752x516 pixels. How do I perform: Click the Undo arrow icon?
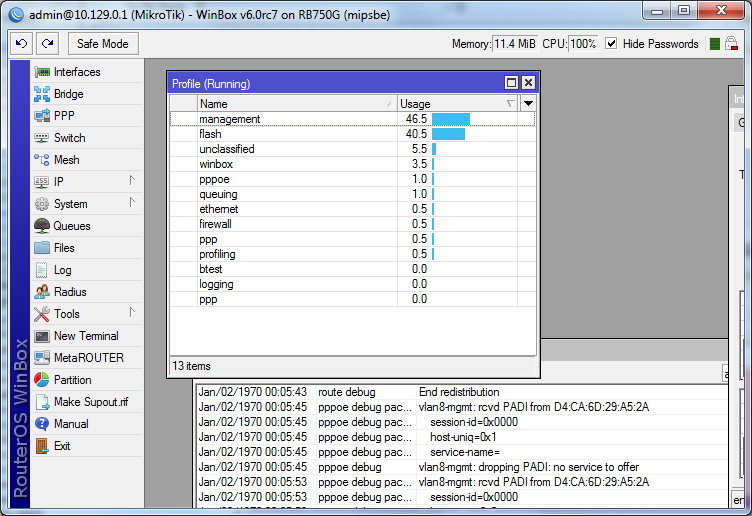[22, 44]
